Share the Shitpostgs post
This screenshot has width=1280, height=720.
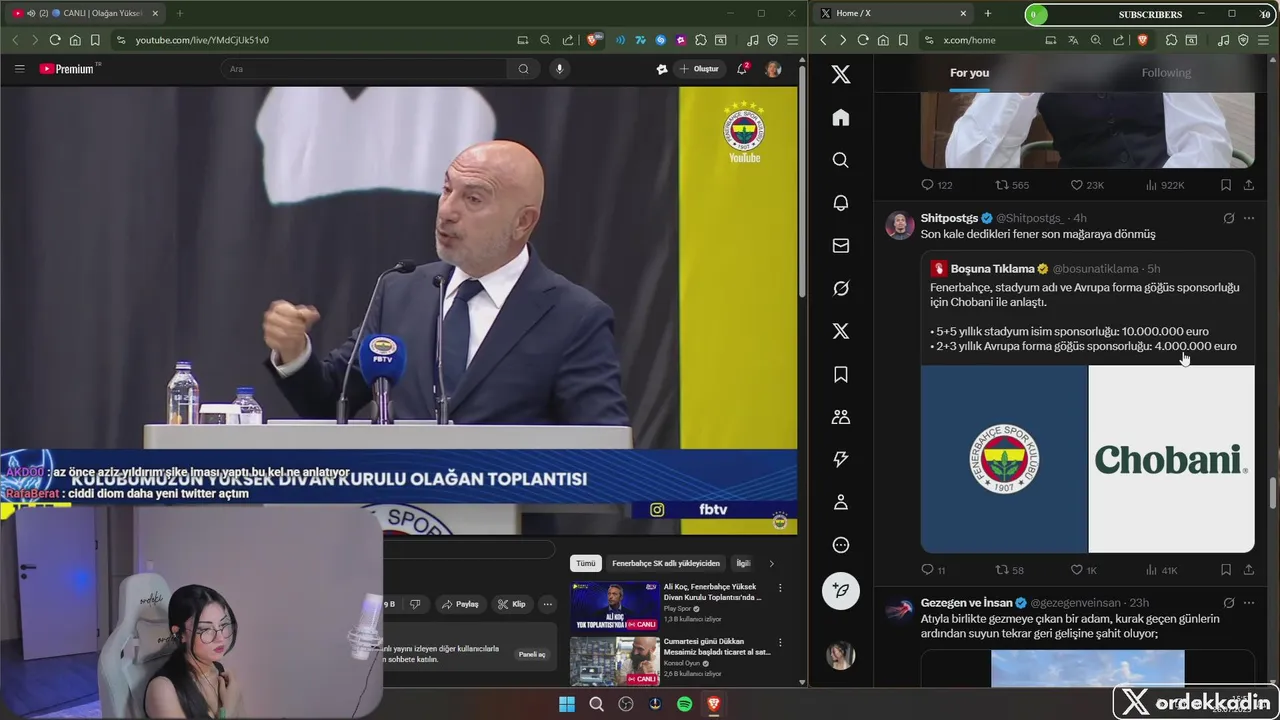1249,570
